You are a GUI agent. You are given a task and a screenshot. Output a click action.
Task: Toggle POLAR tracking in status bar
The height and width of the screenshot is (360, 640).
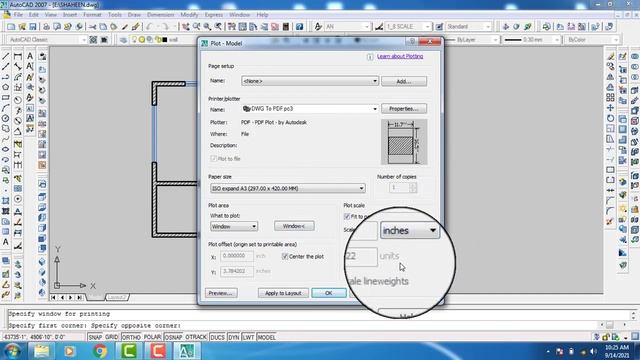pos(152,337)
